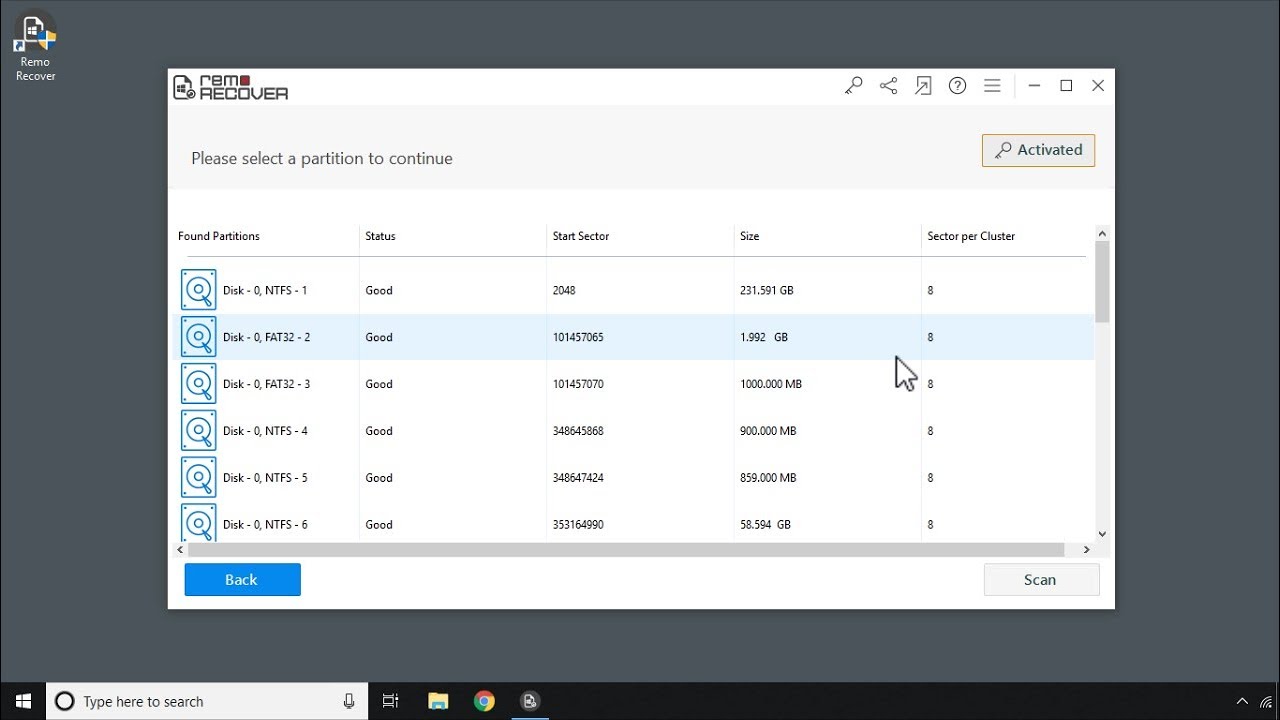Select disk icon for Disk - 0, NTFS - 6
This screenshot has height=720, width=1280.
pos(199,523)
